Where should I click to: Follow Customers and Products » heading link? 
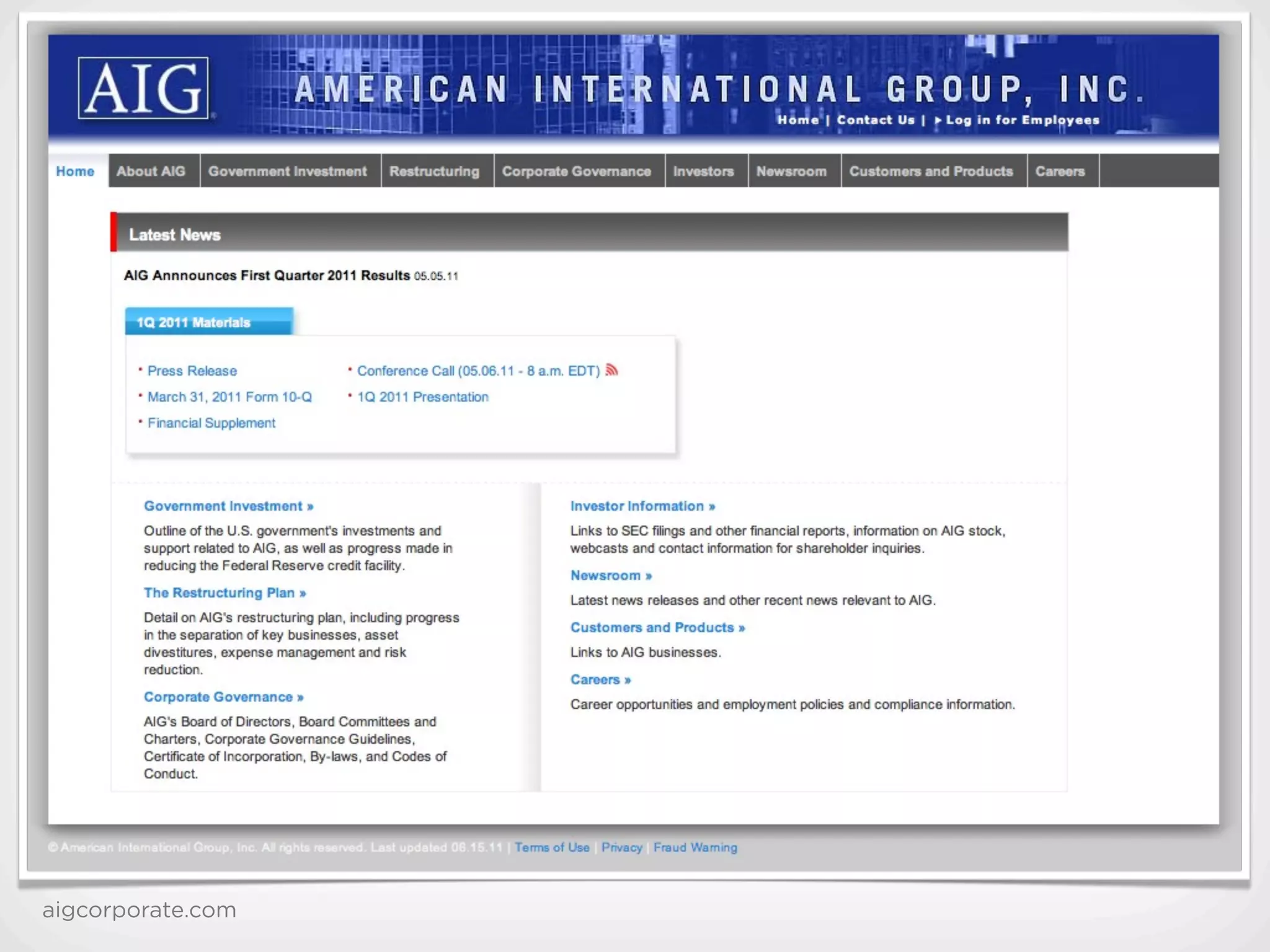click(x=658, y=627)
